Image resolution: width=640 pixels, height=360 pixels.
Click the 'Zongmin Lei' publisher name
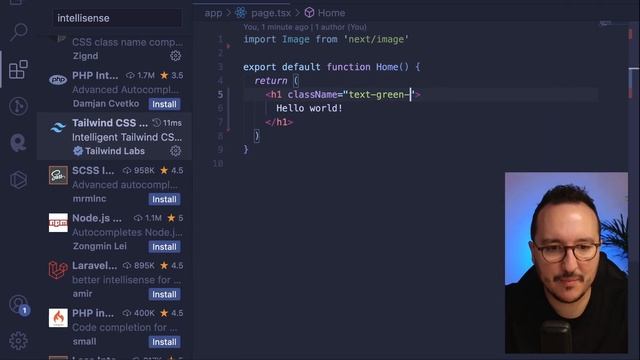[100, 246]
